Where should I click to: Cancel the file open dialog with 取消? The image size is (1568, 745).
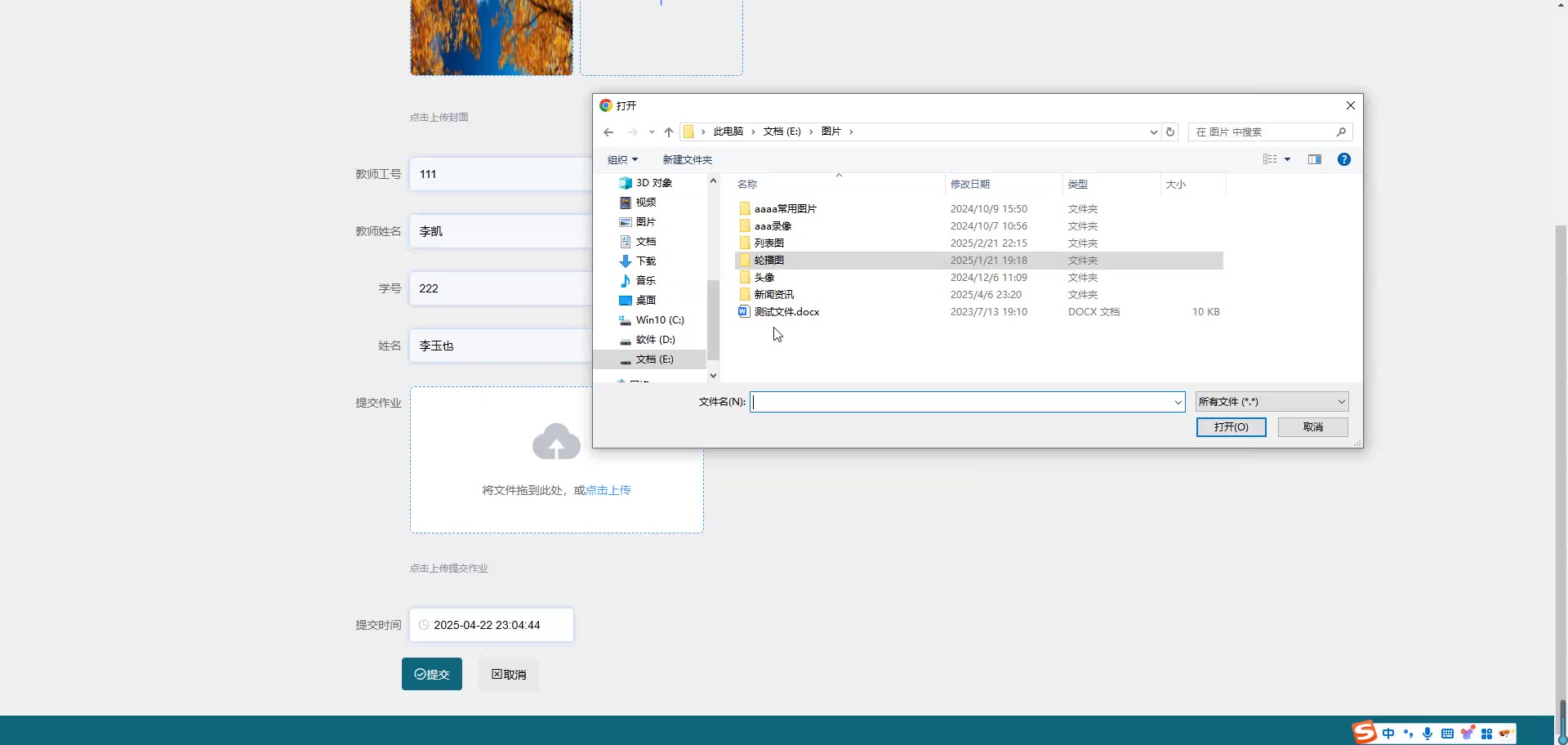coord(1313,427)
